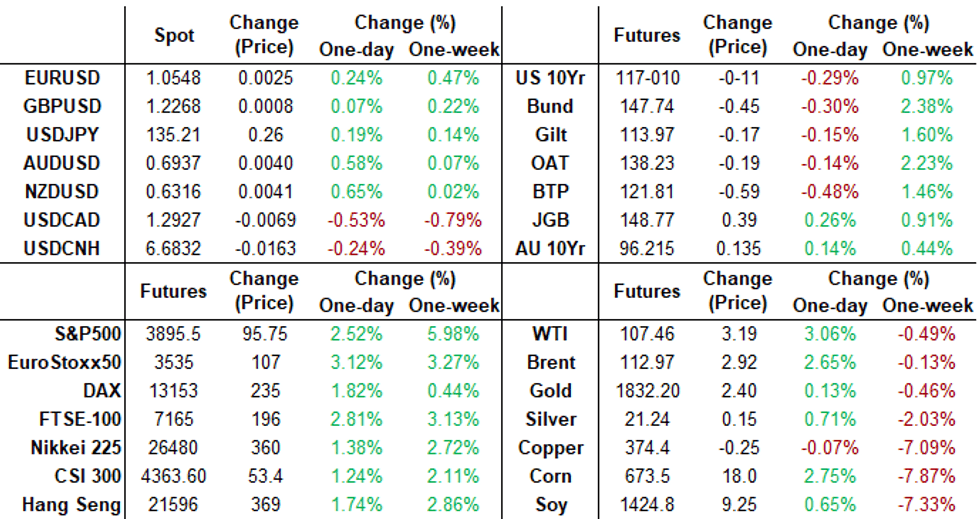Select the USDJPY spot value 135.21

pos(174,134)
